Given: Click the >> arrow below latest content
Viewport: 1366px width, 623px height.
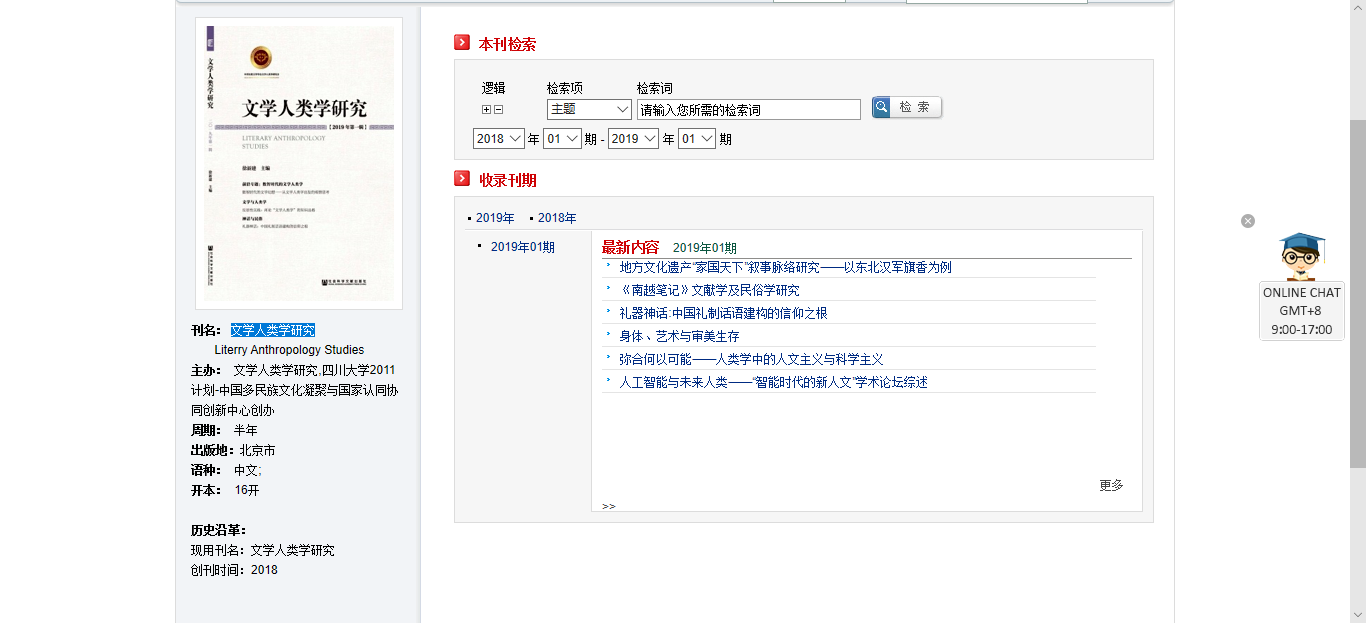Looking at the screenshot, I should [x=608, y=506].
